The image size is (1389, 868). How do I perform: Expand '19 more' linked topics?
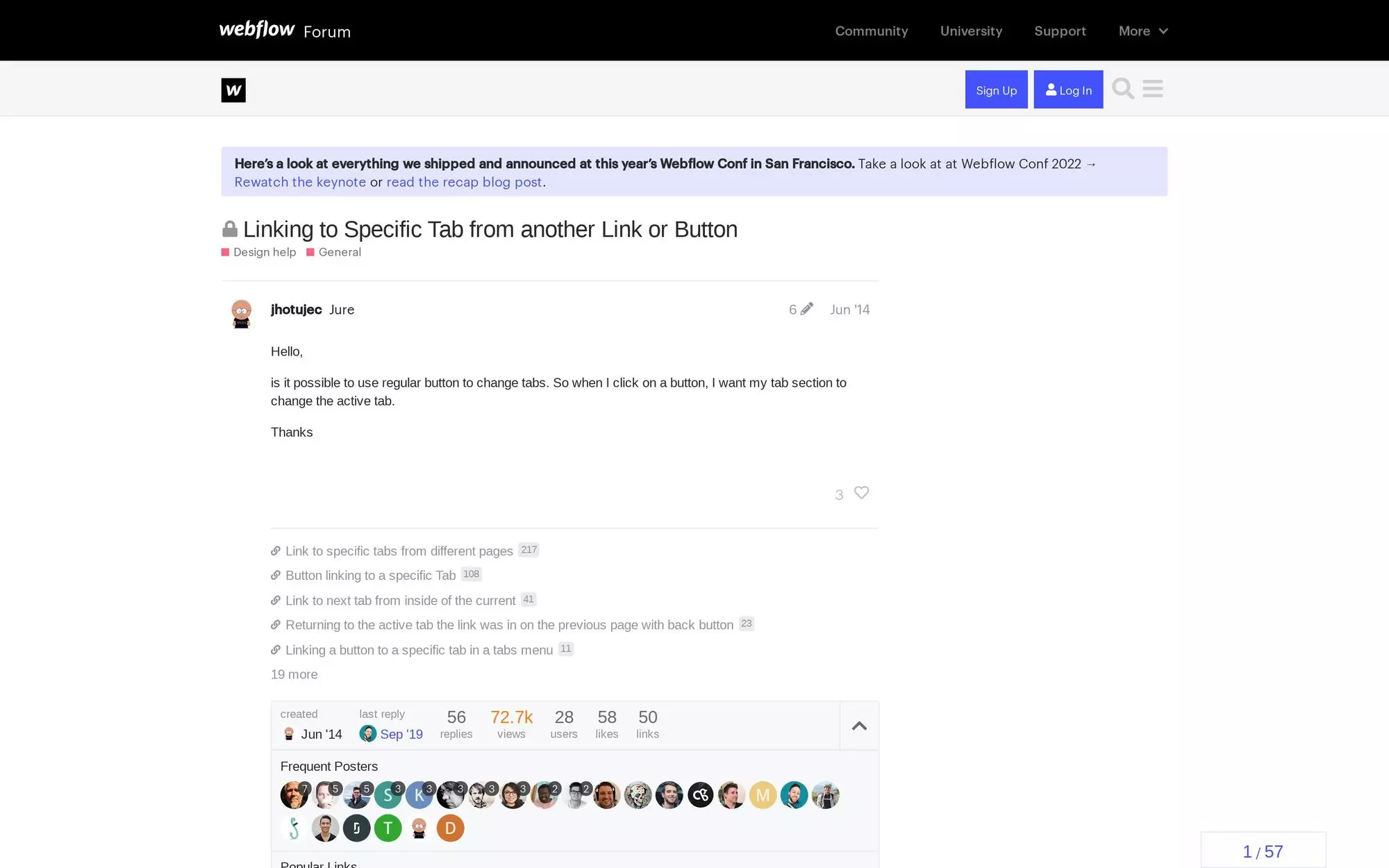point(294,674)
